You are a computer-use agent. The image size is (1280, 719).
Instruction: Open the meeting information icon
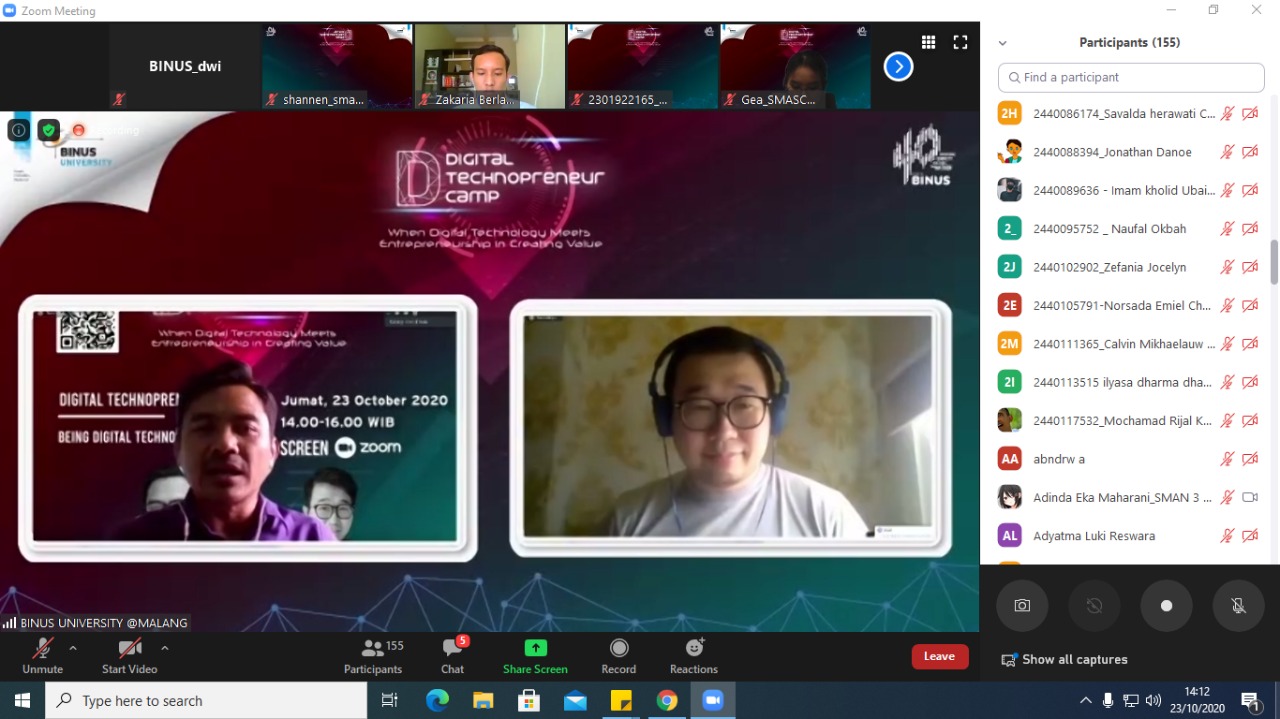tap(18, 130)
